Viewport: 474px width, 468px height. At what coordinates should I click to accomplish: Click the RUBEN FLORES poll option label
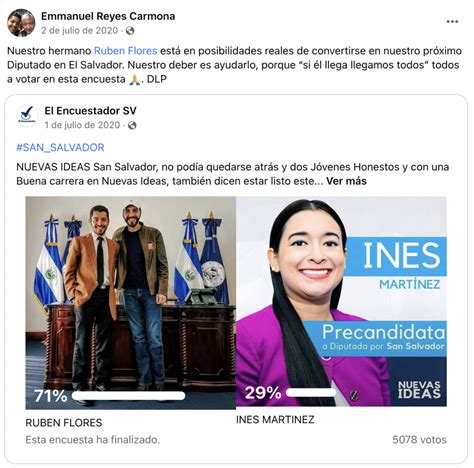pyautogui.click(x=64, y=423)
